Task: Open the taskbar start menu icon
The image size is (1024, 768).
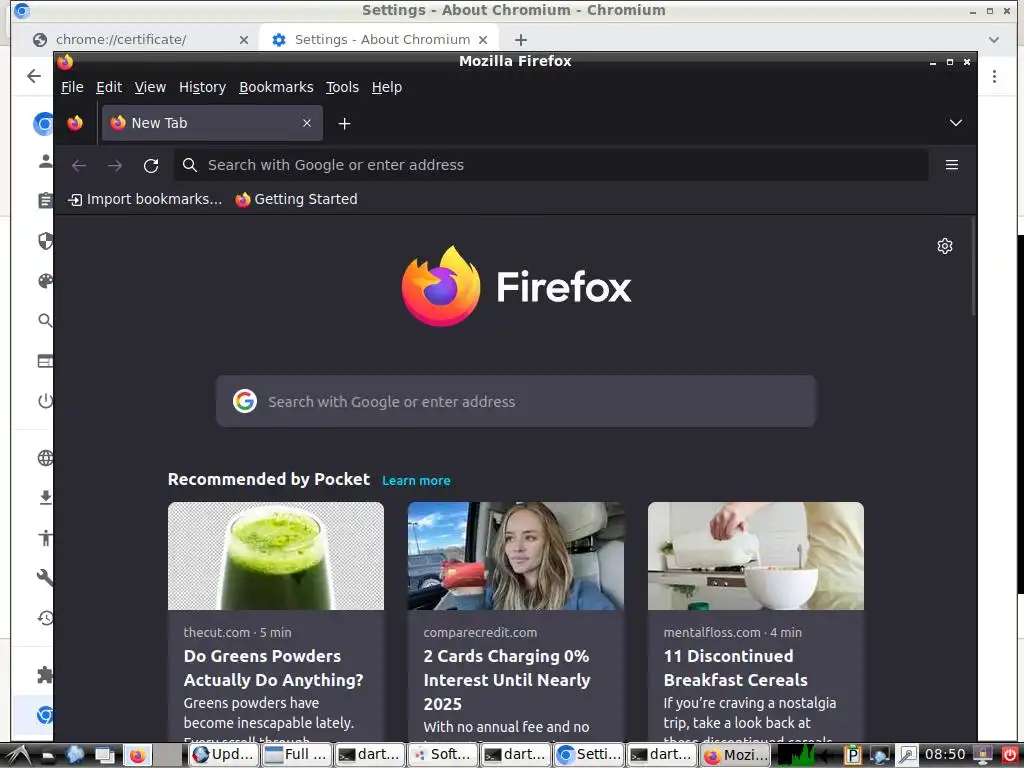Action: (18, 756)
